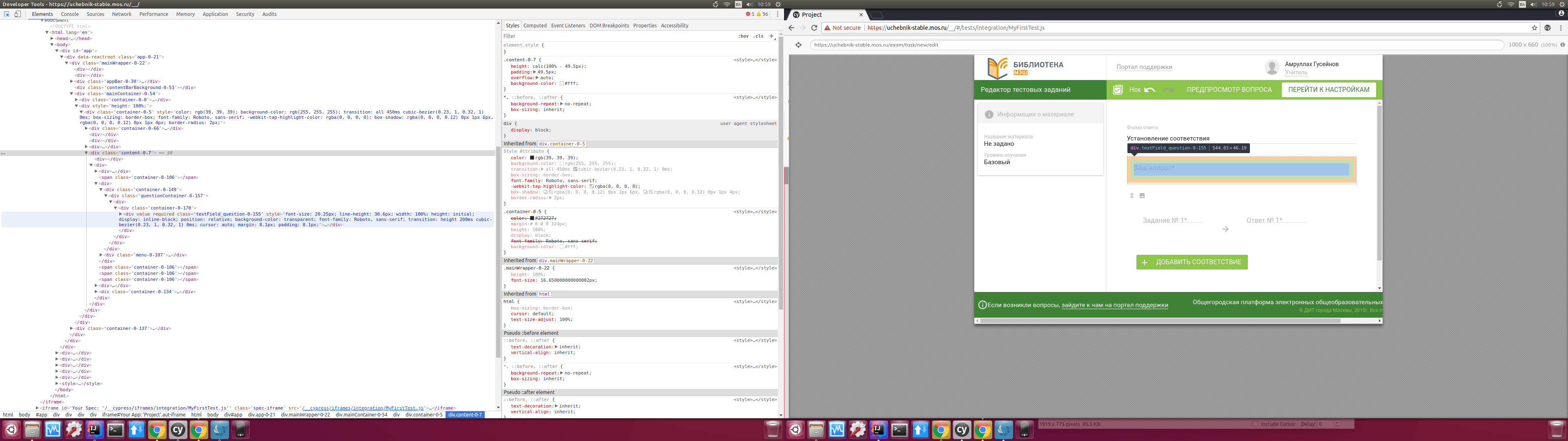Viewport: 1568px width, 441px height.
Task: Open the Network panel tab
Action: (121, 14)
